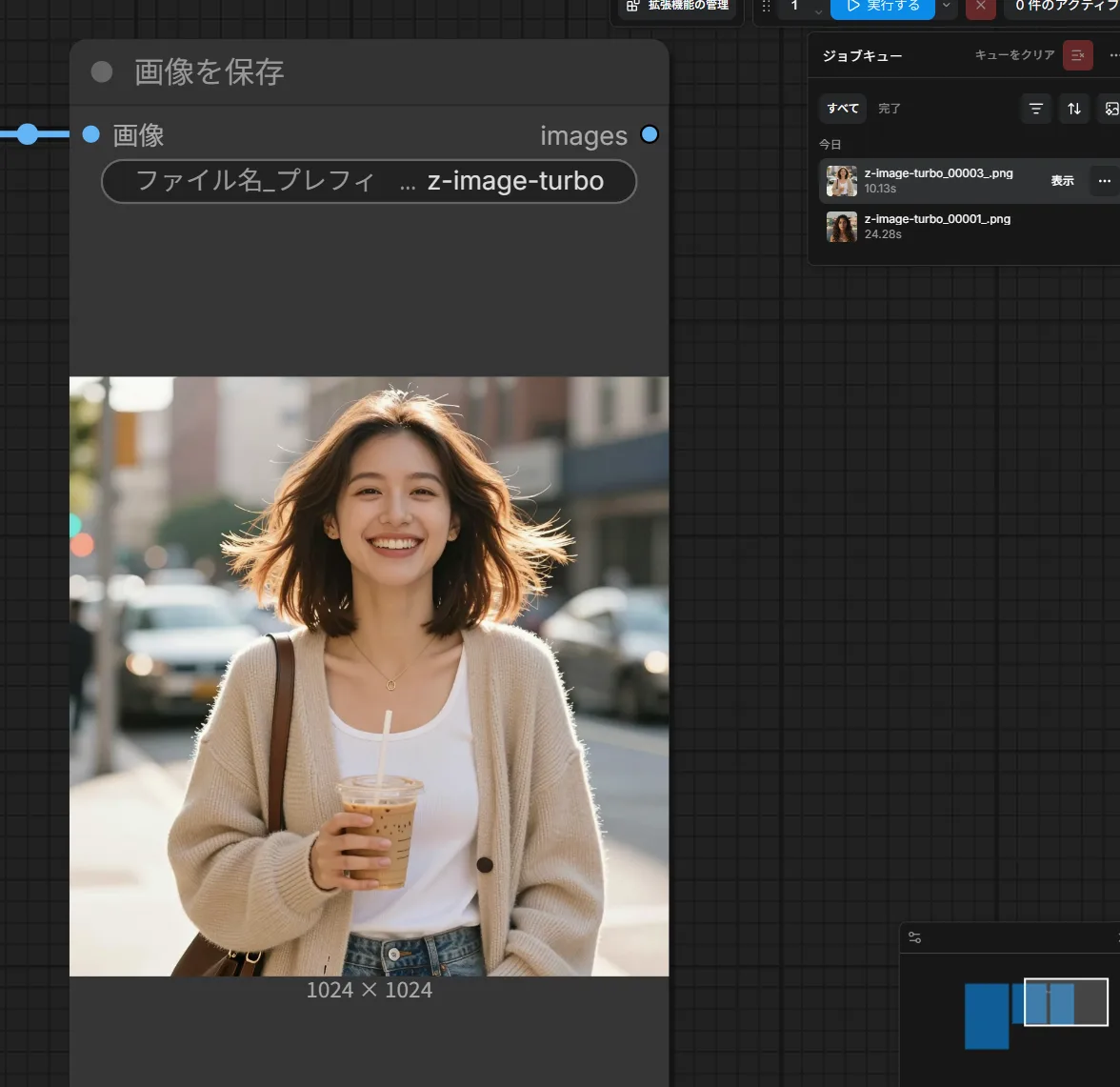This screenshot has width=1120, height=1087.
Task: Click the 1024 × 1024 size label
Action: tap(370, 990)
